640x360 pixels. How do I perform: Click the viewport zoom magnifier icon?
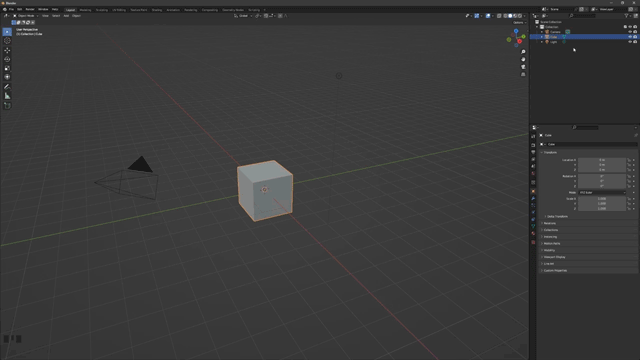(523, 52)
